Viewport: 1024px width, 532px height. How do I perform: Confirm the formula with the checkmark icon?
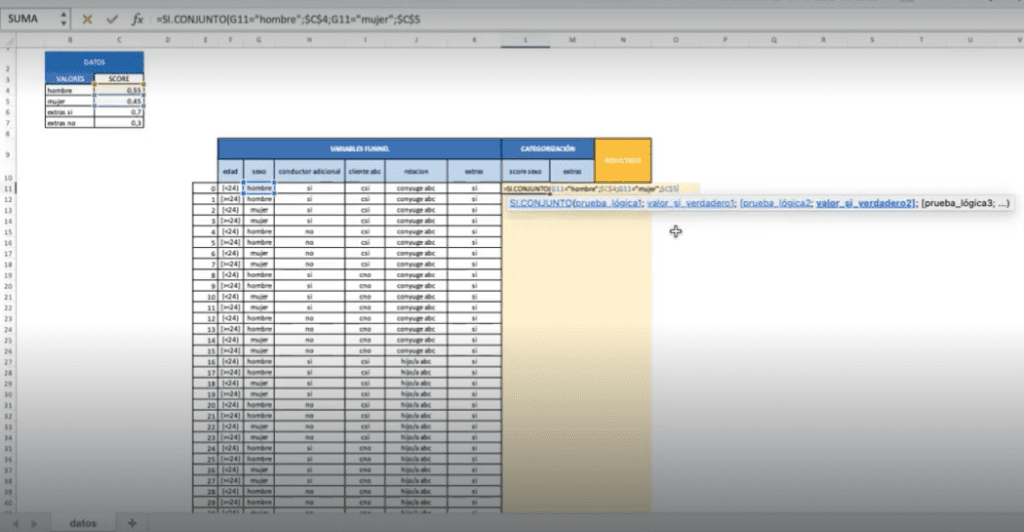coord(112,20)
